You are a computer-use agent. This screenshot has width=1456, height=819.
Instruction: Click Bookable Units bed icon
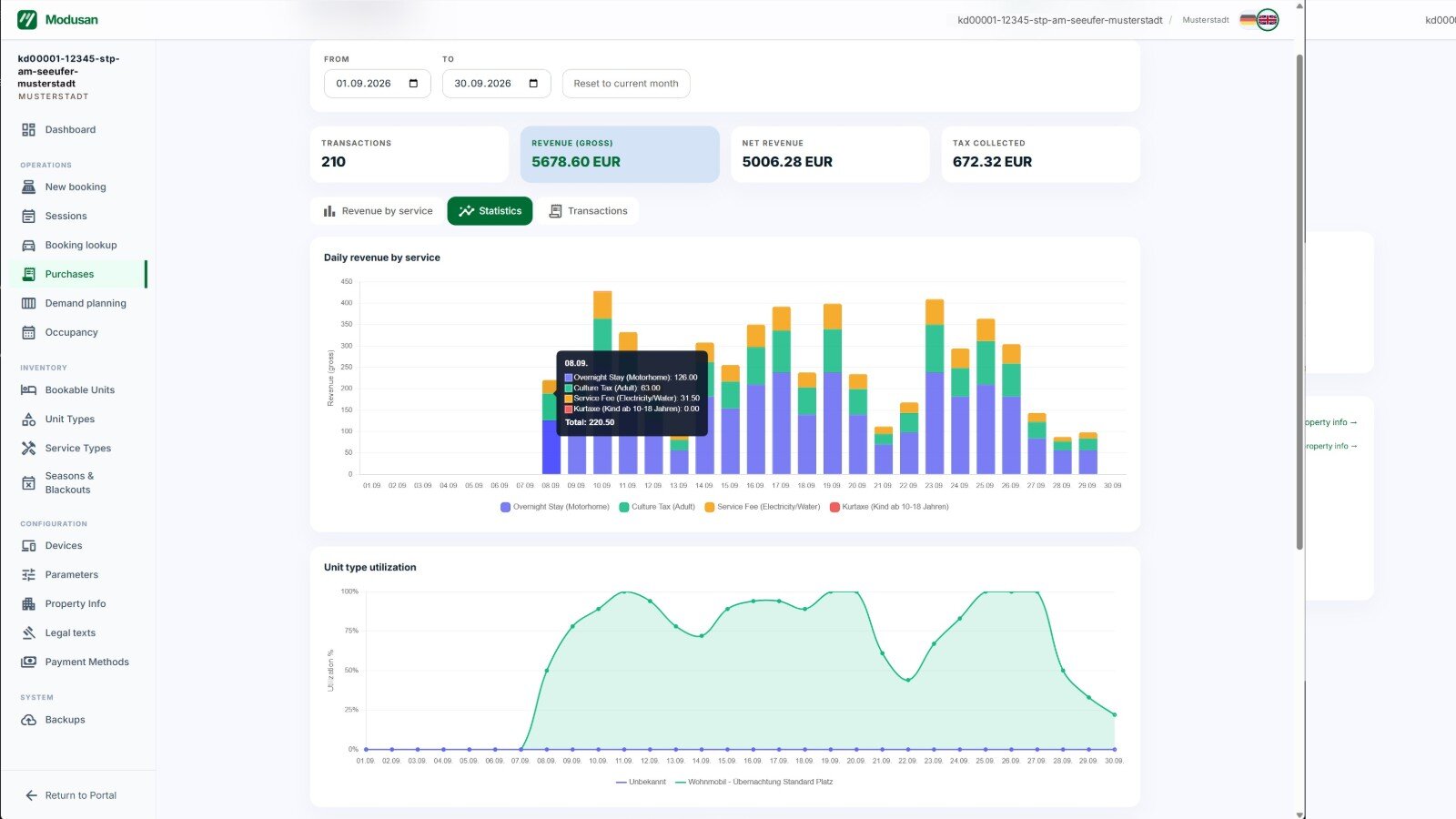pos(28,389)
